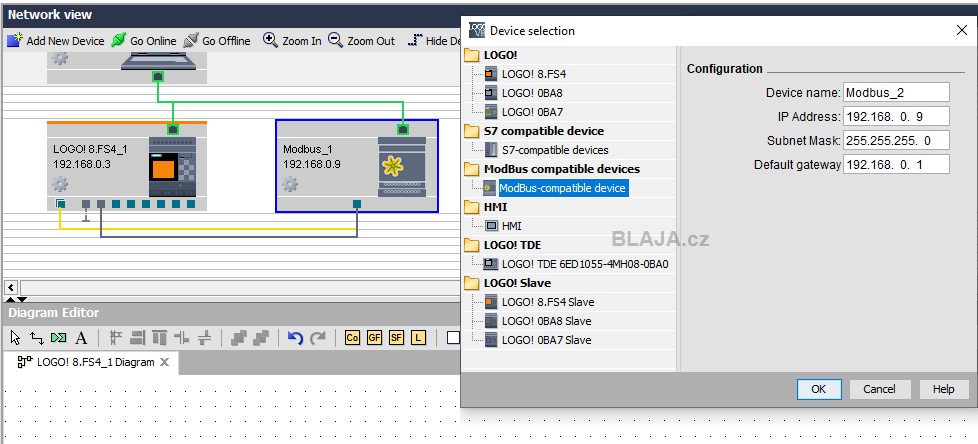Select S7-compatible devices tree entry
Screen dimensions: 978x444
(x=555, y=150)
